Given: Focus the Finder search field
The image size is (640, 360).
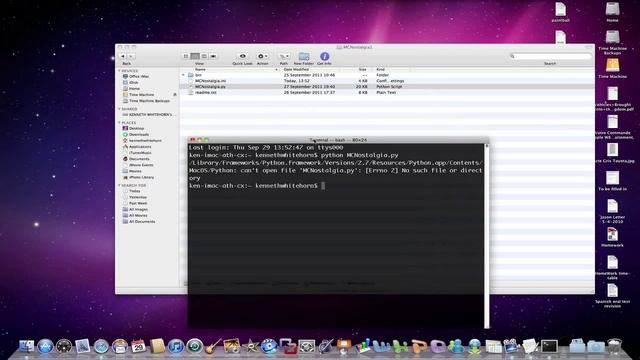Looking at the screenshot, I should click(x=550, y=56).
